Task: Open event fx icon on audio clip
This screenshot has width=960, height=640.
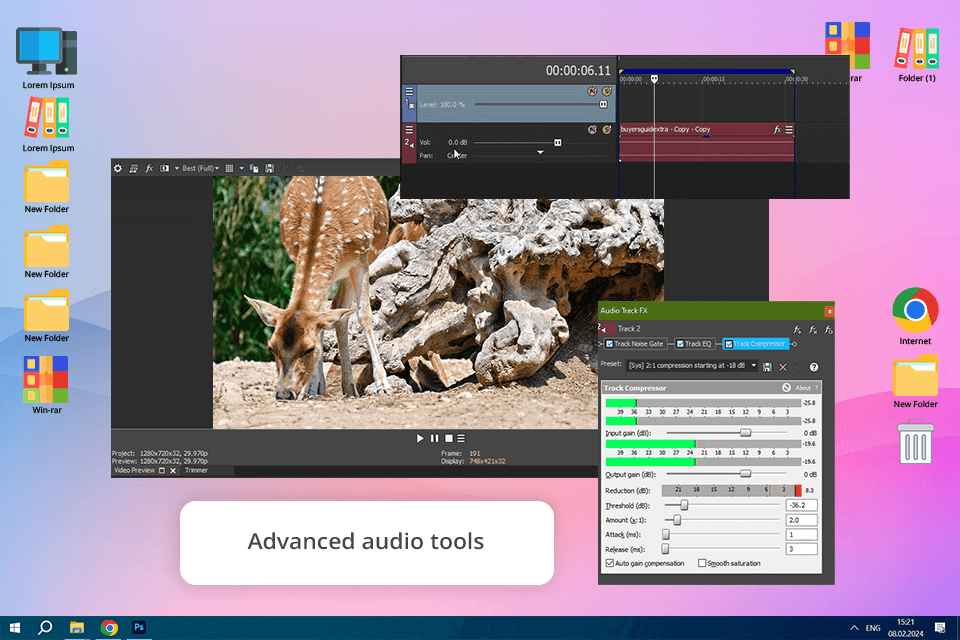Action: click(777, 130)
